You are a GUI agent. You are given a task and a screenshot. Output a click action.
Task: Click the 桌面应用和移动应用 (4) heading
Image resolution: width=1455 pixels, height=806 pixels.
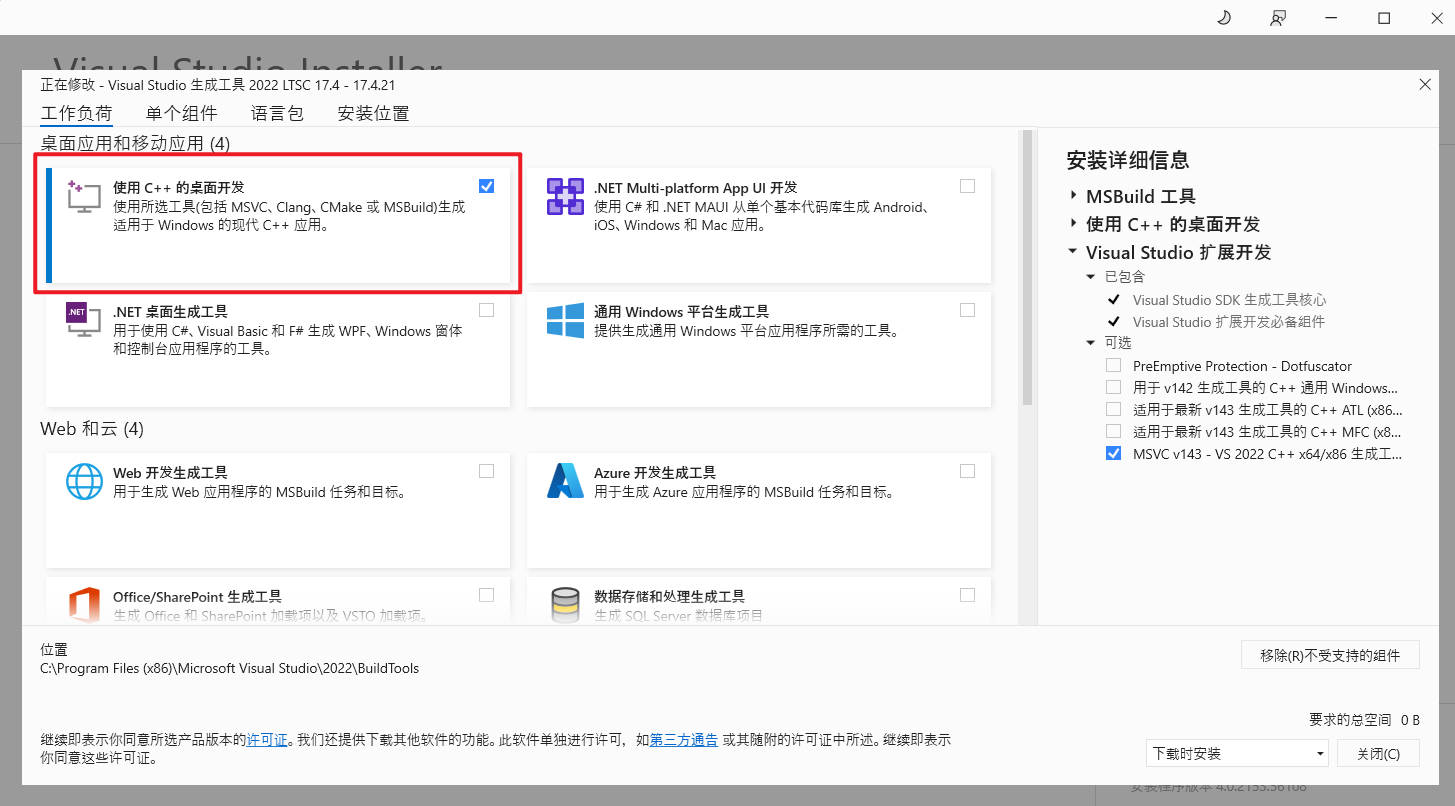[135, 143]
